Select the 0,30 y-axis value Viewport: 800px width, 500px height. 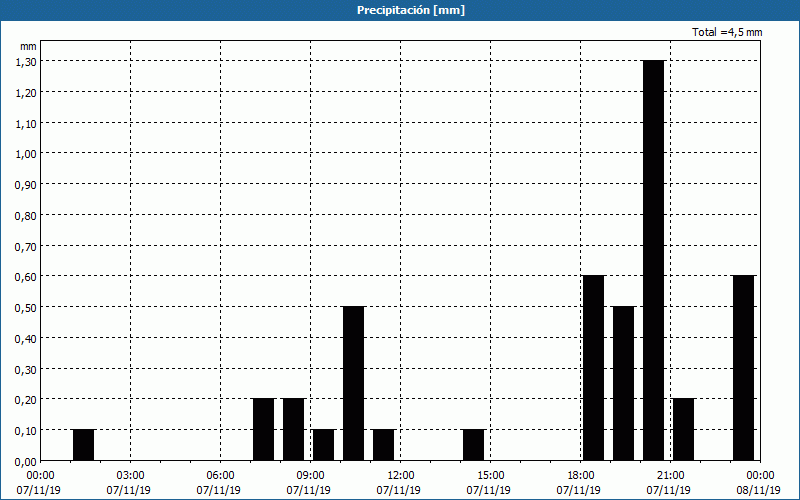26,369
